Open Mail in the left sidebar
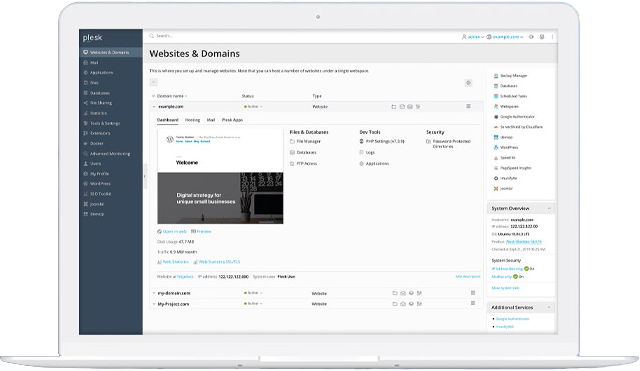The width and height of the screenshot is (640, 371). tap(91, 62)
